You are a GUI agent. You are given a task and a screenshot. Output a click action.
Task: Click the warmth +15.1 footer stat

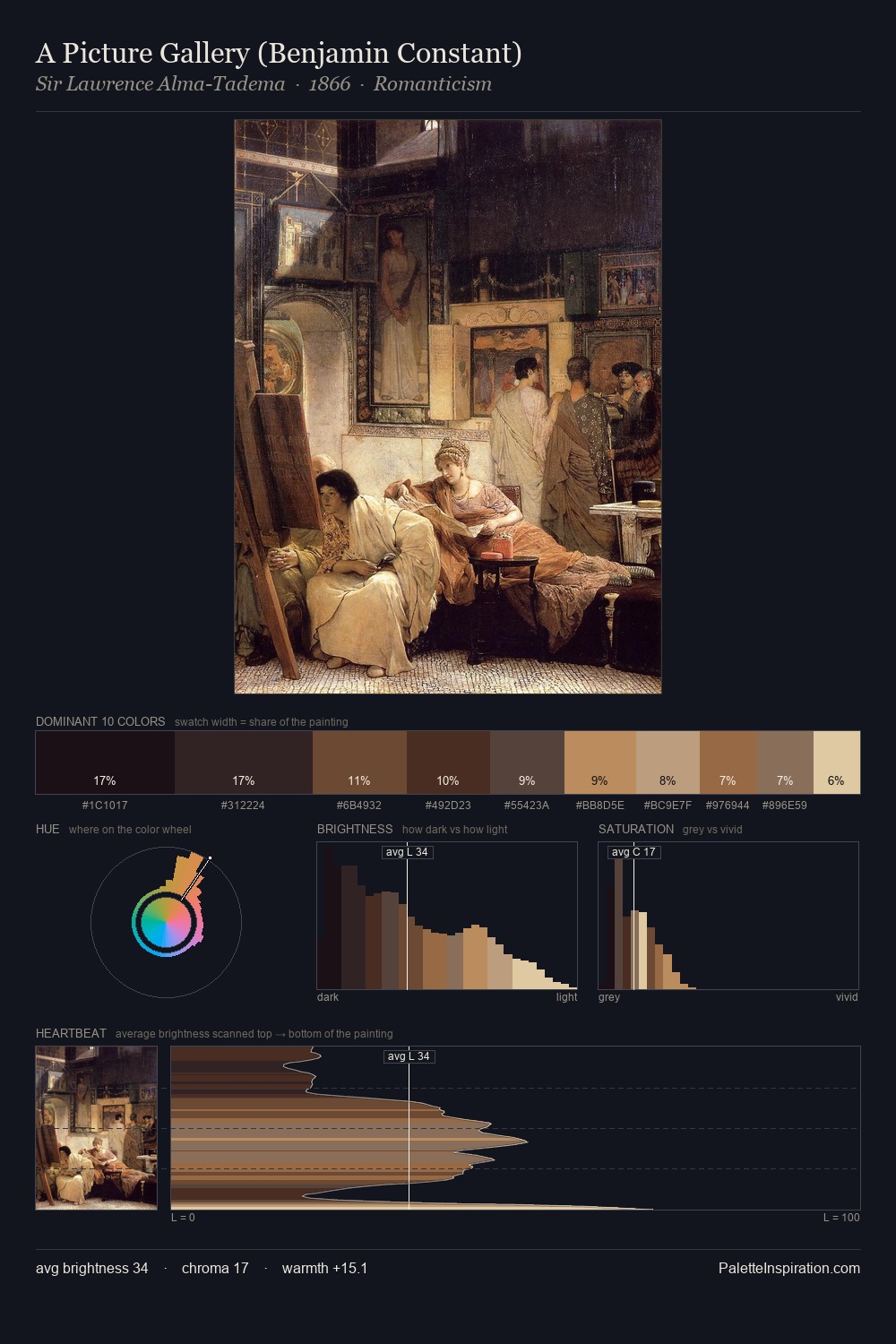[324, 1268]
